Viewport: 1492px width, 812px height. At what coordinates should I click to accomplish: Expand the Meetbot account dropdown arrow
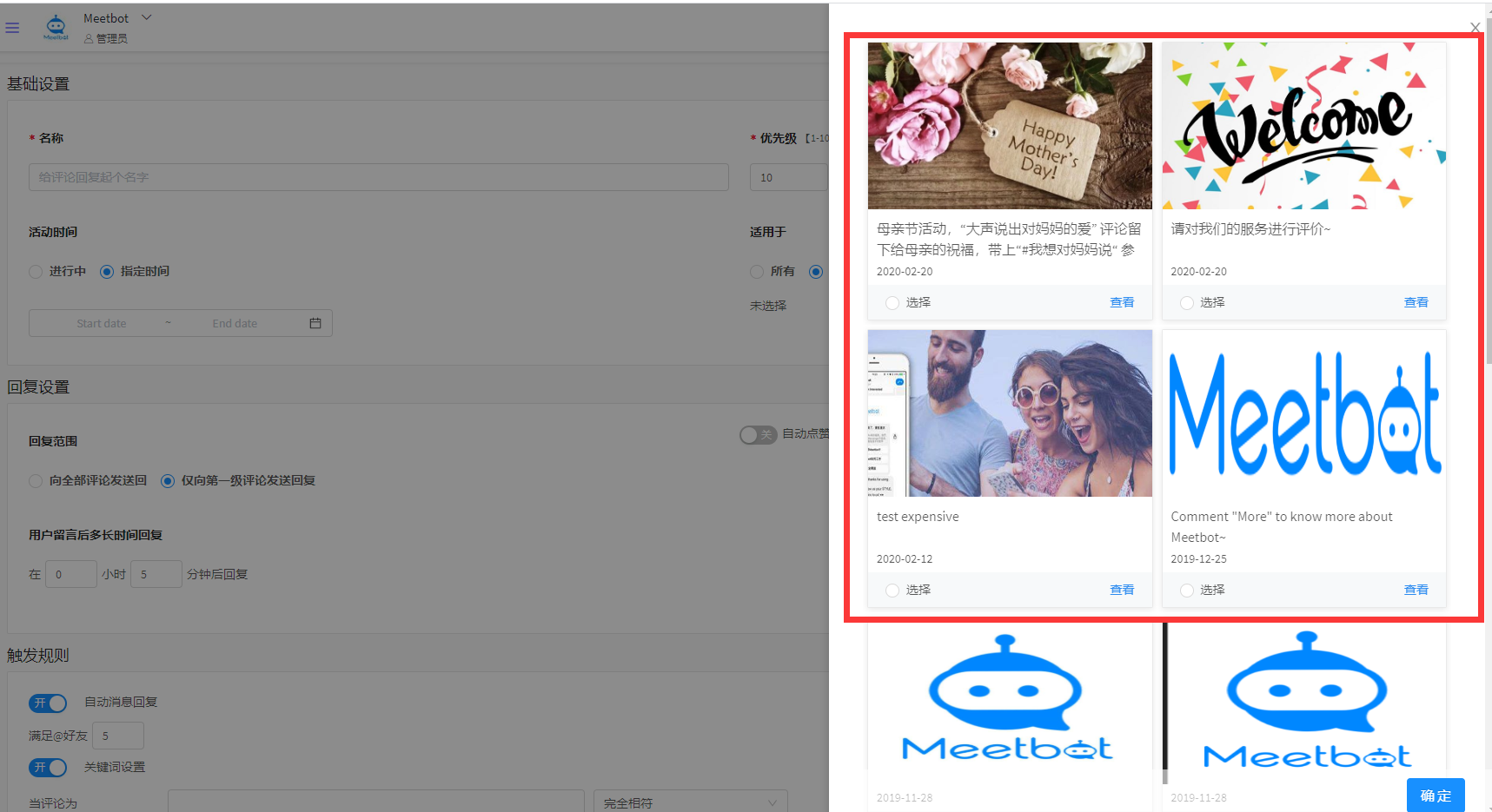point(146,17)
